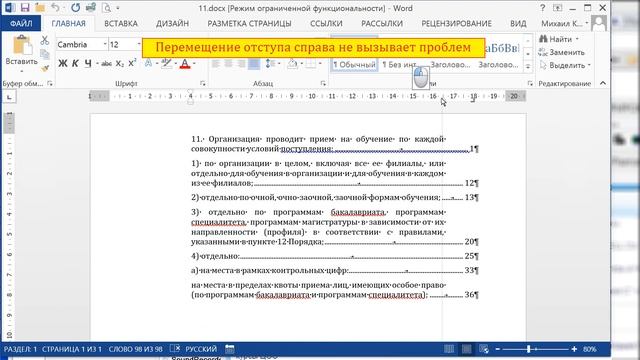Toggle Underline (Ч) formatting
This screenshot has height=360, width=640.
tap(88, 63)
